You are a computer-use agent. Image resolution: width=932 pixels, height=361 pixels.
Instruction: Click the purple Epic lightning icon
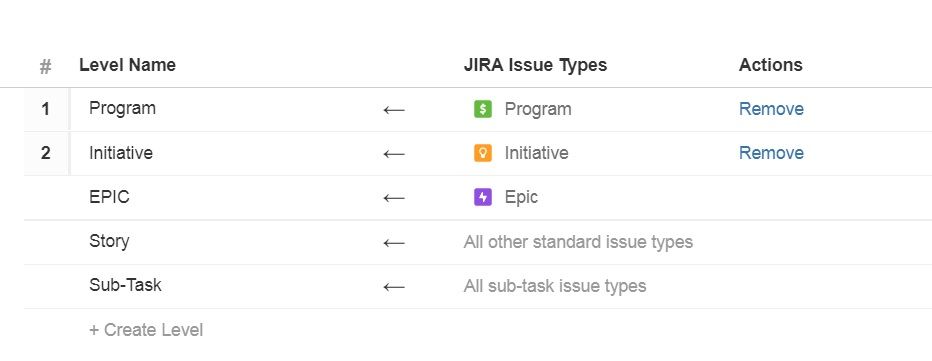483,197
